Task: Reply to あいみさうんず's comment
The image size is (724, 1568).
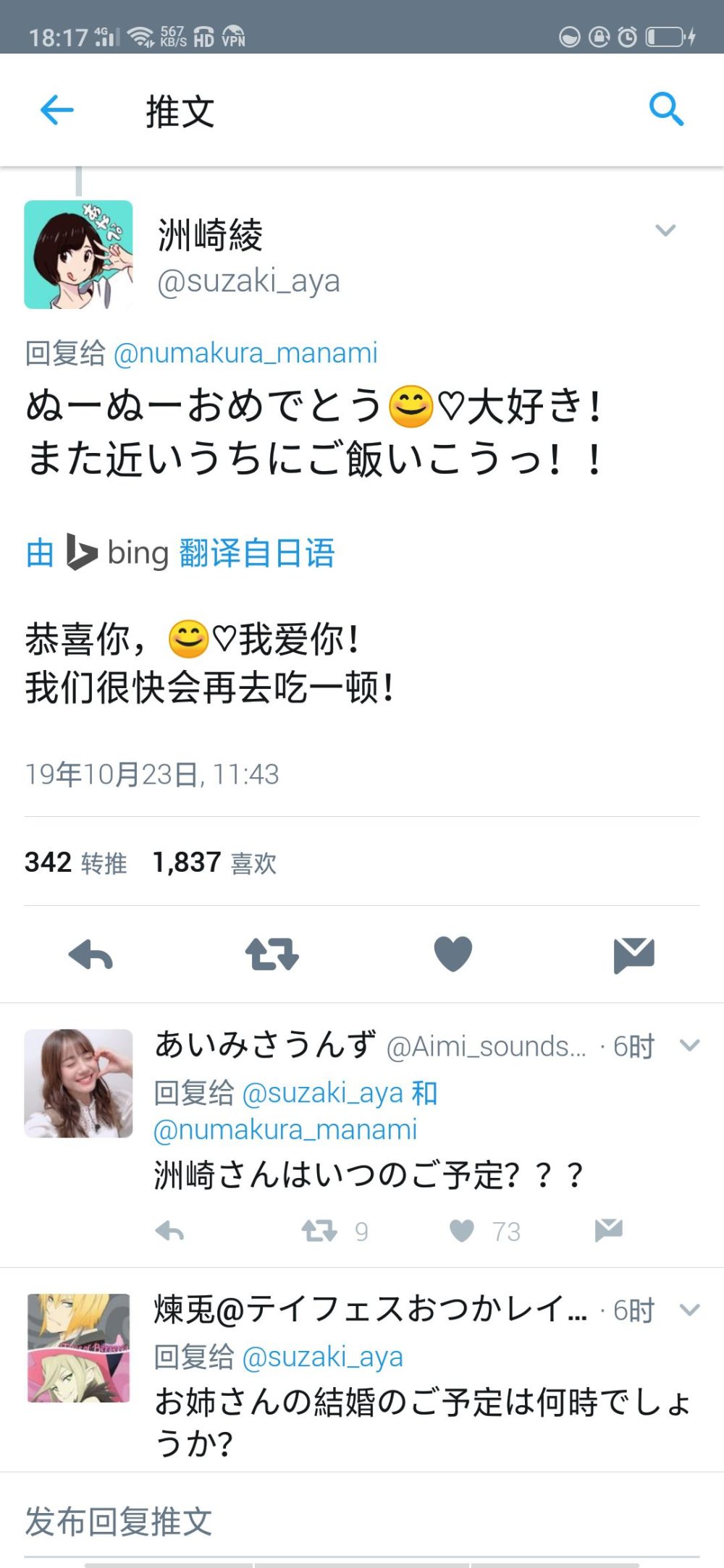Action: pyautogui.click(x=170, y=1231)
